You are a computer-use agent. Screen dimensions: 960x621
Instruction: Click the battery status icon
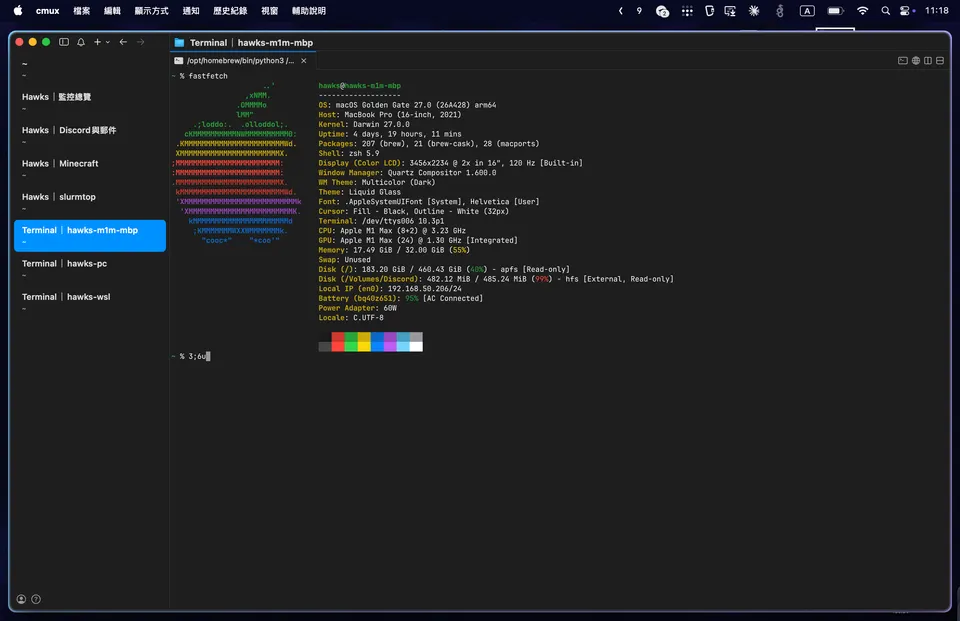pos(835,11)
